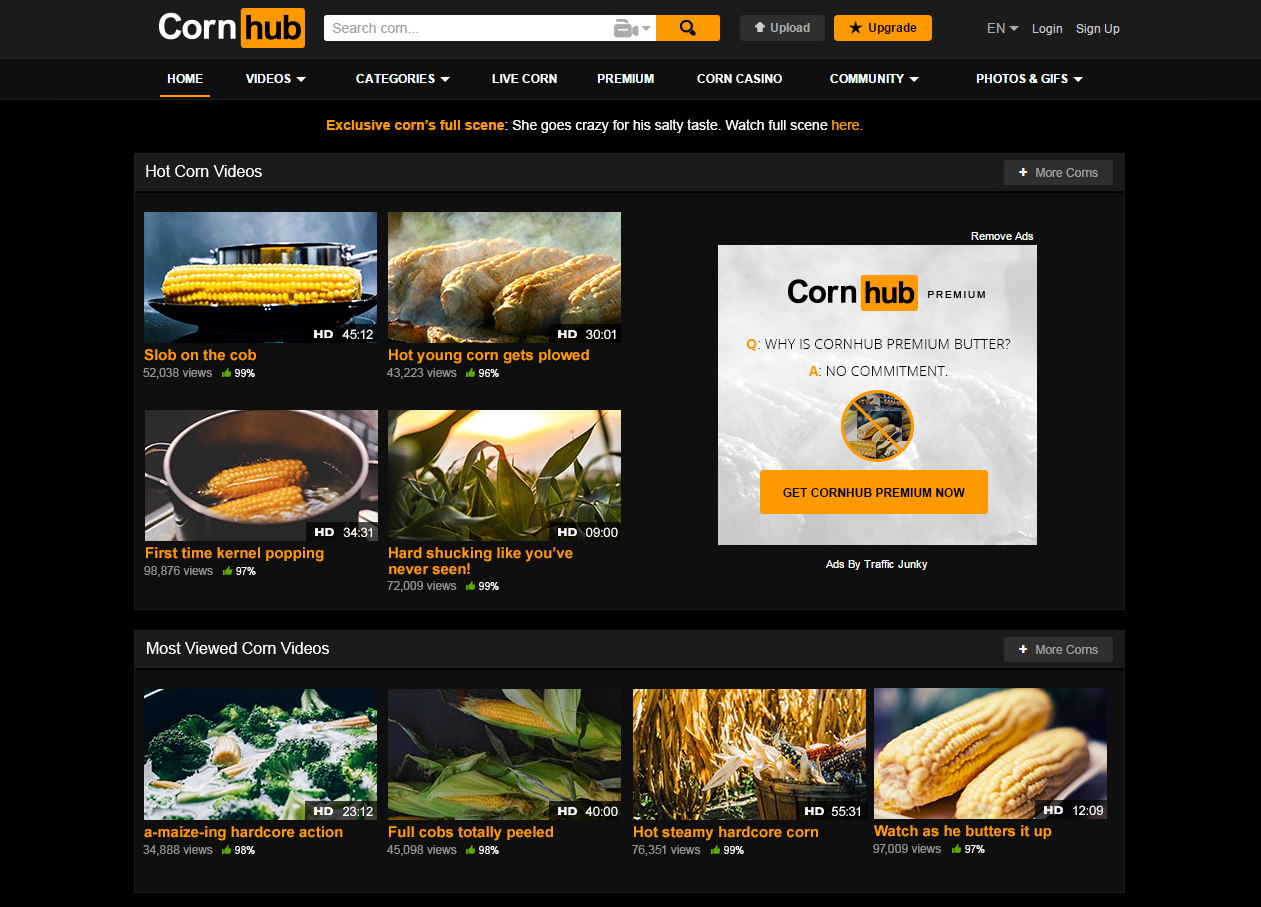Expand the Videos dropdown menu
Image resolution: width=1261 pixels, height=907 pixels.
(x=275, y=79)
